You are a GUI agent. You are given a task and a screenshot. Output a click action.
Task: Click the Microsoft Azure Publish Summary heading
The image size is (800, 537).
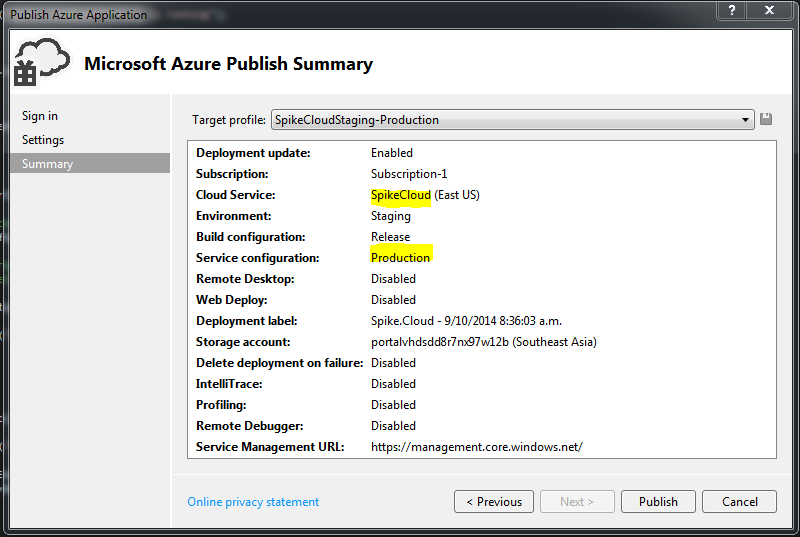point(229,64)
